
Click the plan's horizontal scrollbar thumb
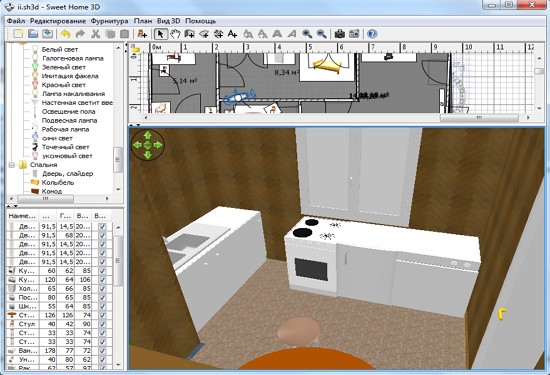(x=479, y=118)
